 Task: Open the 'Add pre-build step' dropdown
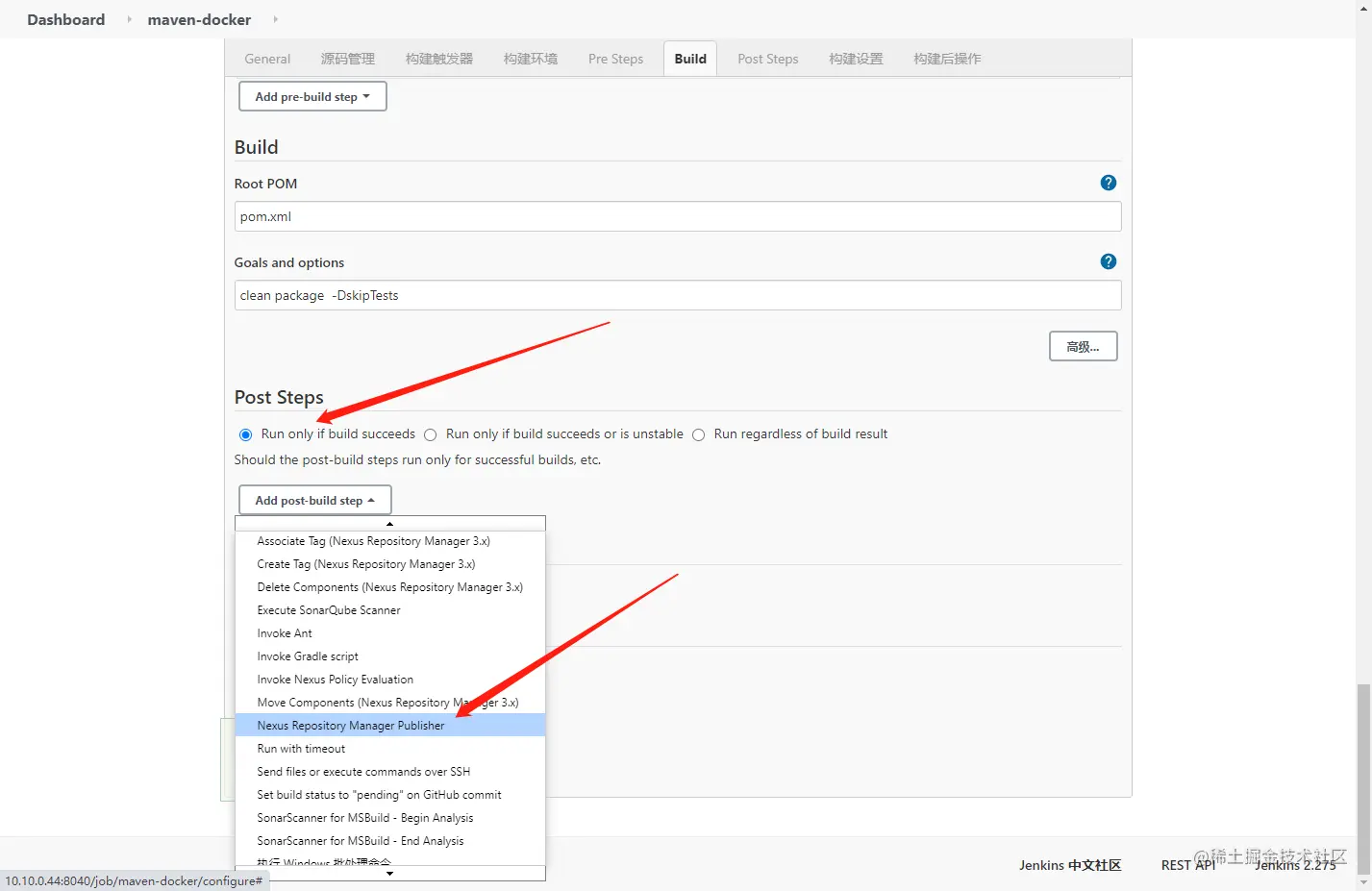pyautogui.click(x=312, y=97)
